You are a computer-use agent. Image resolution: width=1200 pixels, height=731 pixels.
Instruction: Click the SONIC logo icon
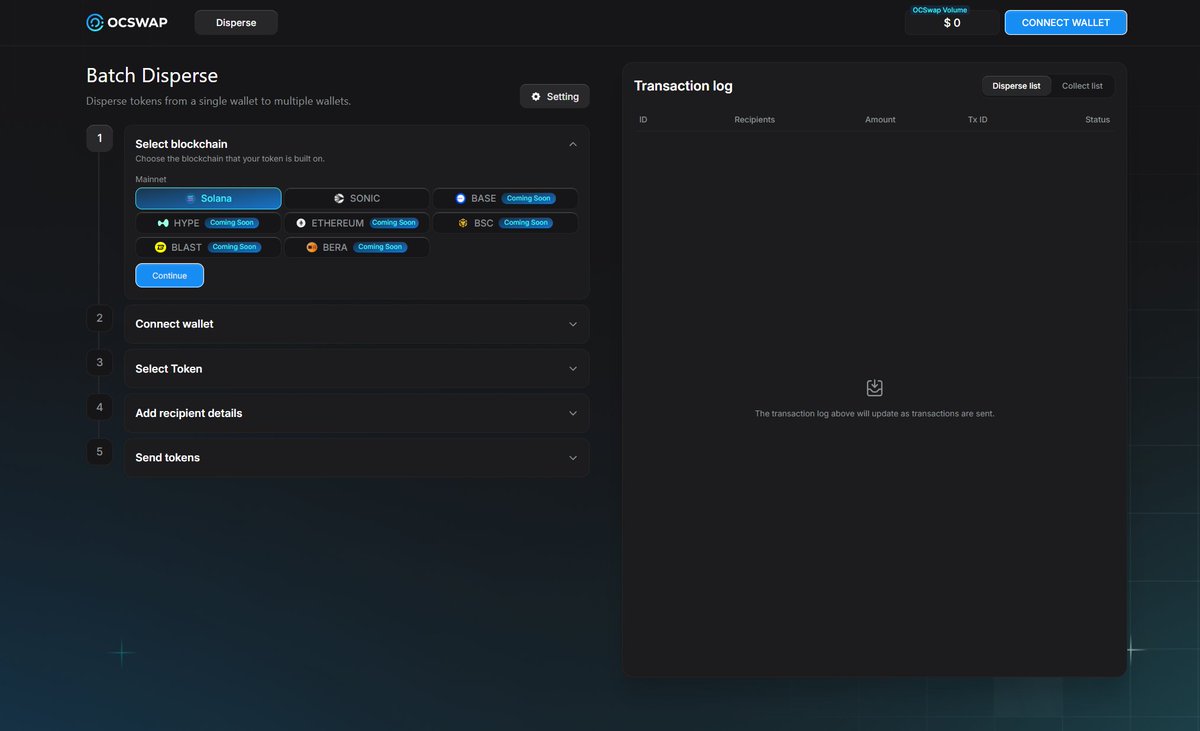pos(339,199)
